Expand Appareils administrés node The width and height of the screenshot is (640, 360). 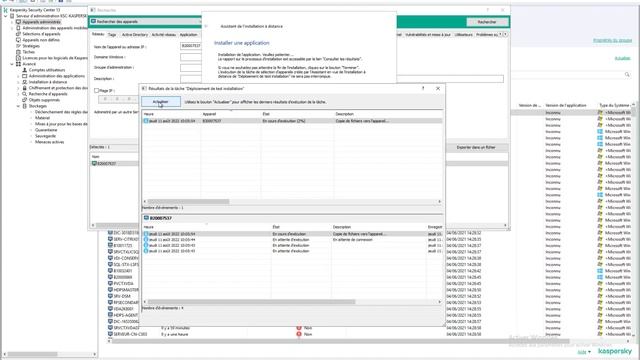pos(12,22)
